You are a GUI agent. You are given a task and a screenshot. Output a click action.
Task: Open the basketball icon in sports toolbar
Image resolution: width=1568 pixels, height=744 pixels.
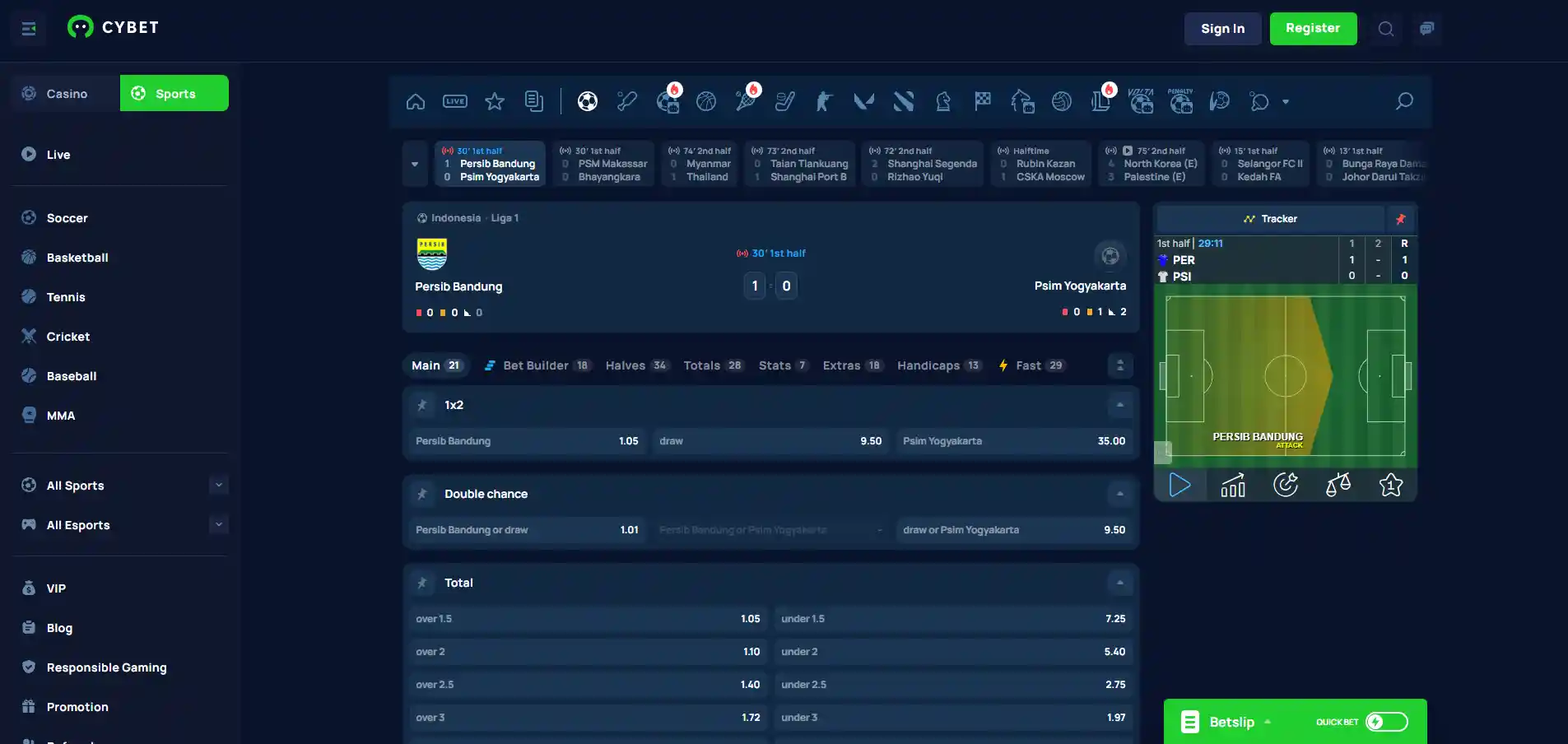pyautogui.click(x=706, y=101)
